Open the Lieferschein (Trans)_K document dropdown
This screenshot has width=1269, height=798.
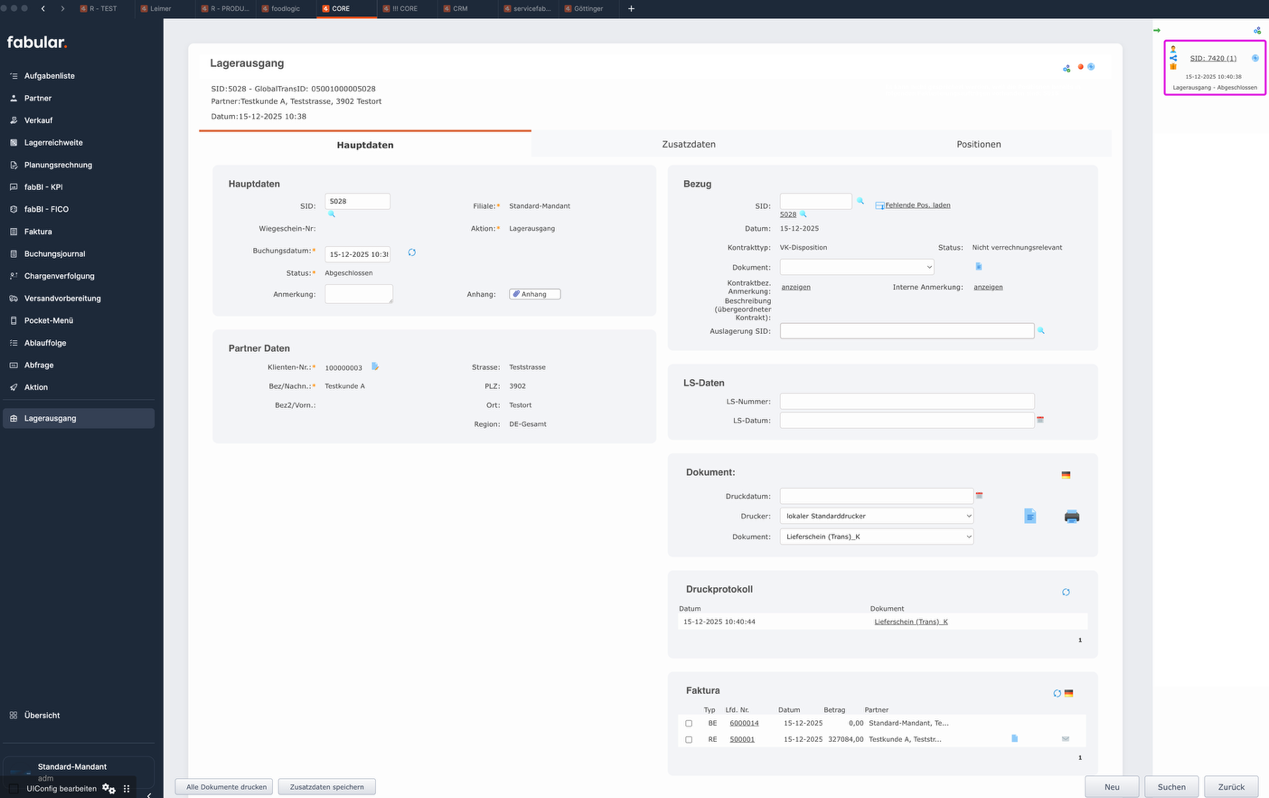[876, 537]
